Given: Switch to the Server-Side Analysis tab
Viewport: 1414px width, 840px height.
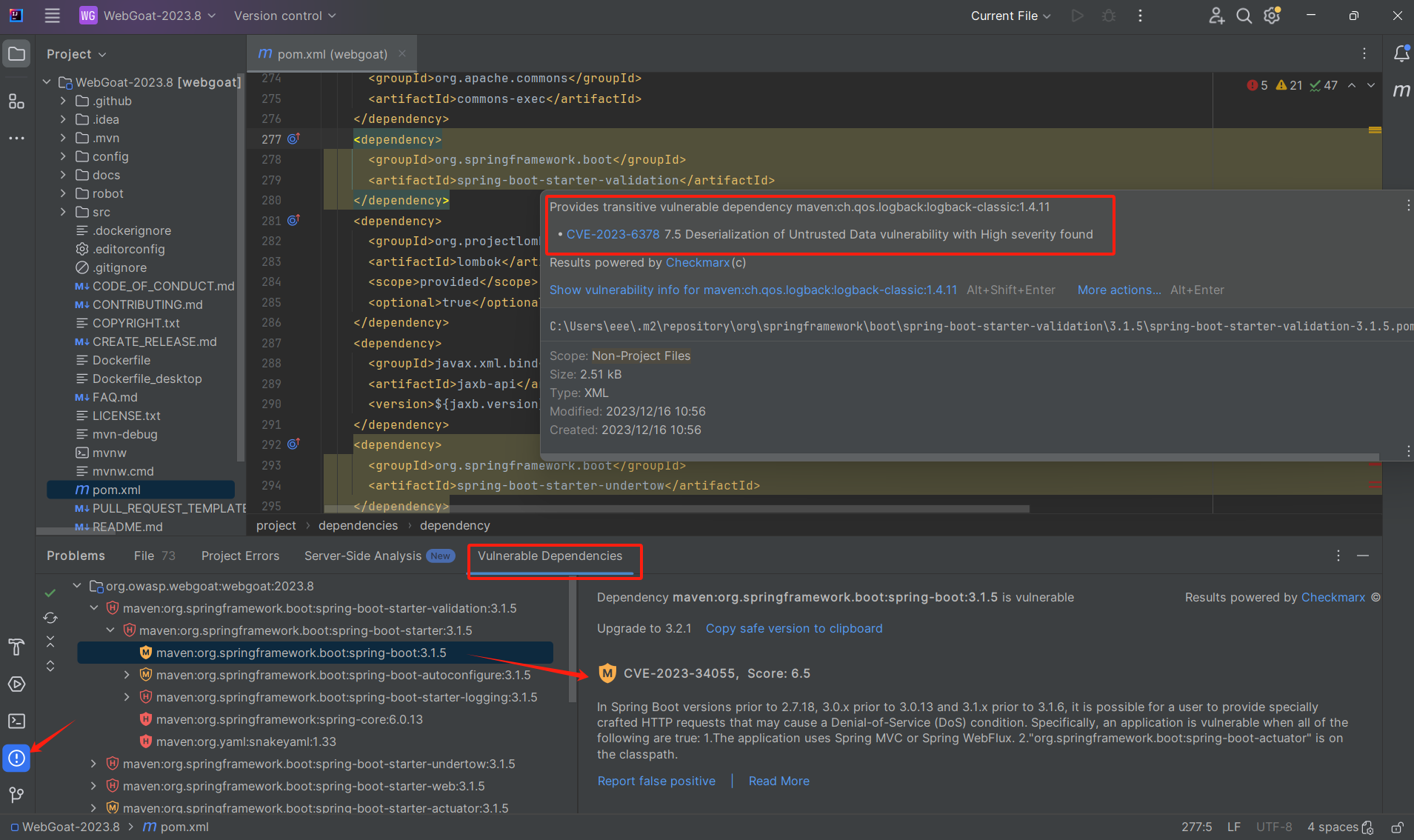Looking at the screenshot, I should click(x=379, y=556).
